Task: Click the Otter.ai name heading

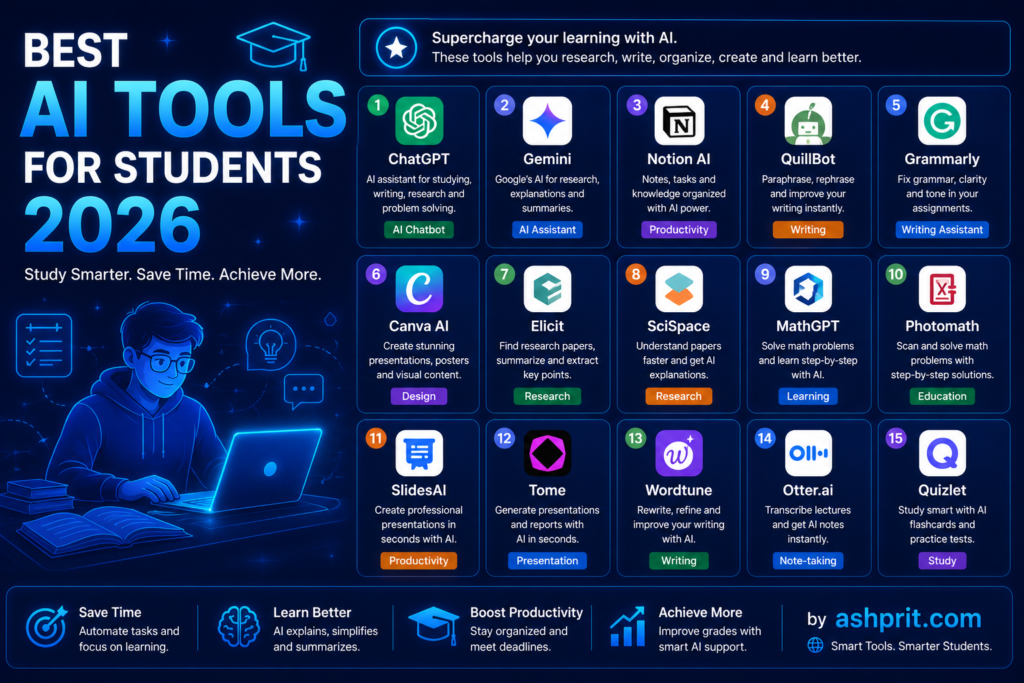Action: pyautogui.click(x=808, y=490)
